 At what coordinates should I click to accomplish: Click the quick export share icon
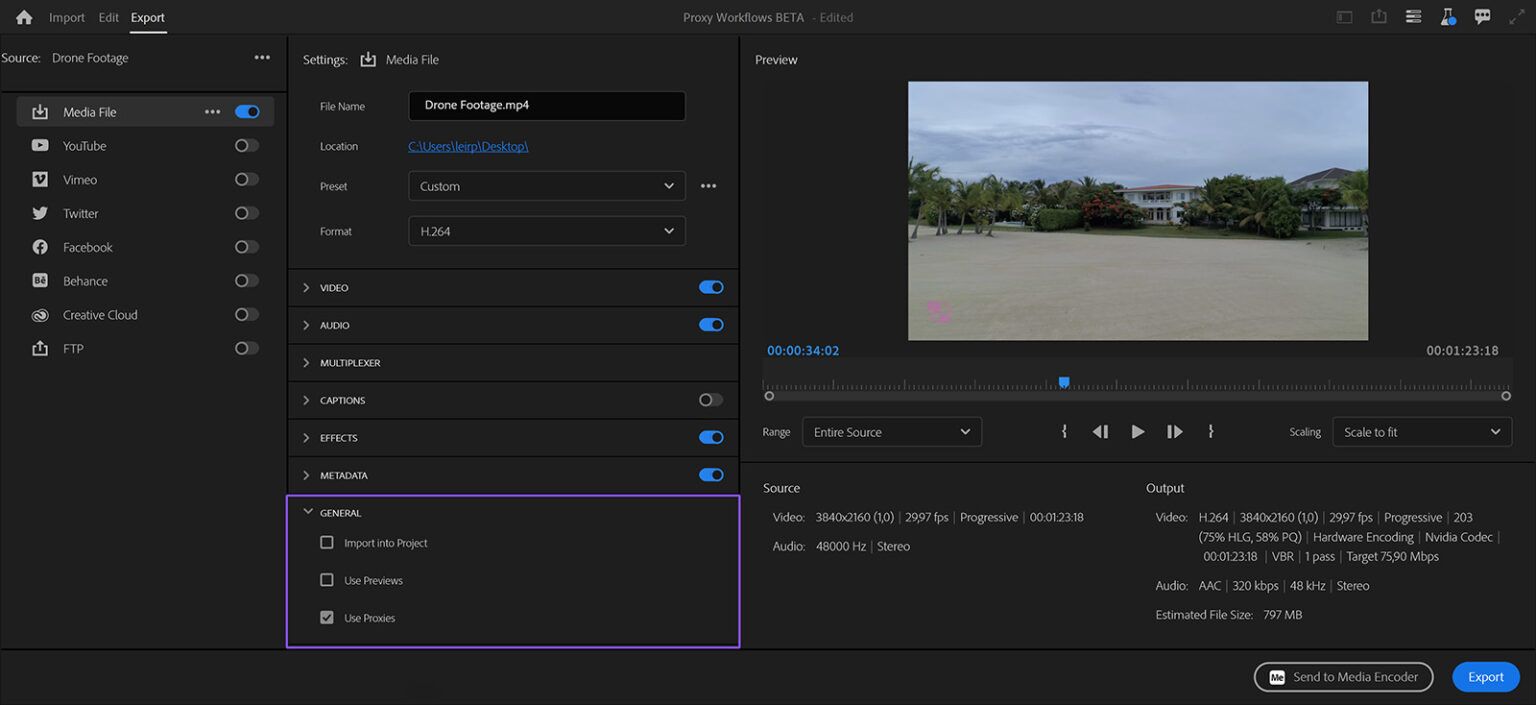click(1379, 17)
